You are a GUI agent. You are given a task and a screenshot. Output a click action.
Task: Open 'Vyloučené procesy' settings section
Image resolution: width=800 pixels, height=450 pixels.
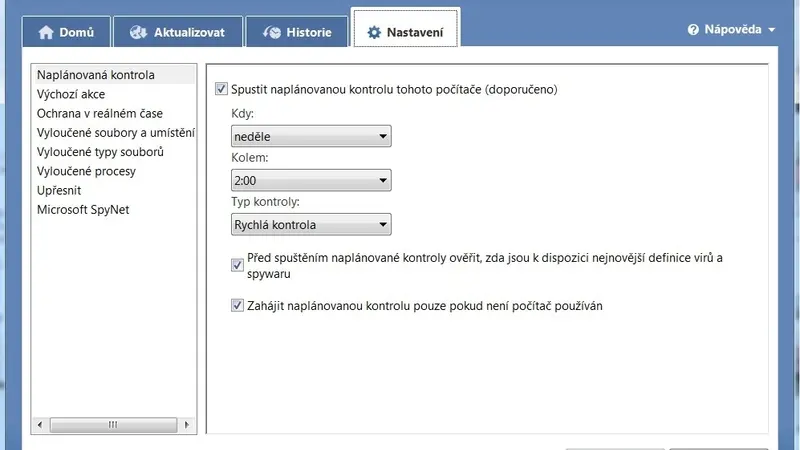point(86,171)
